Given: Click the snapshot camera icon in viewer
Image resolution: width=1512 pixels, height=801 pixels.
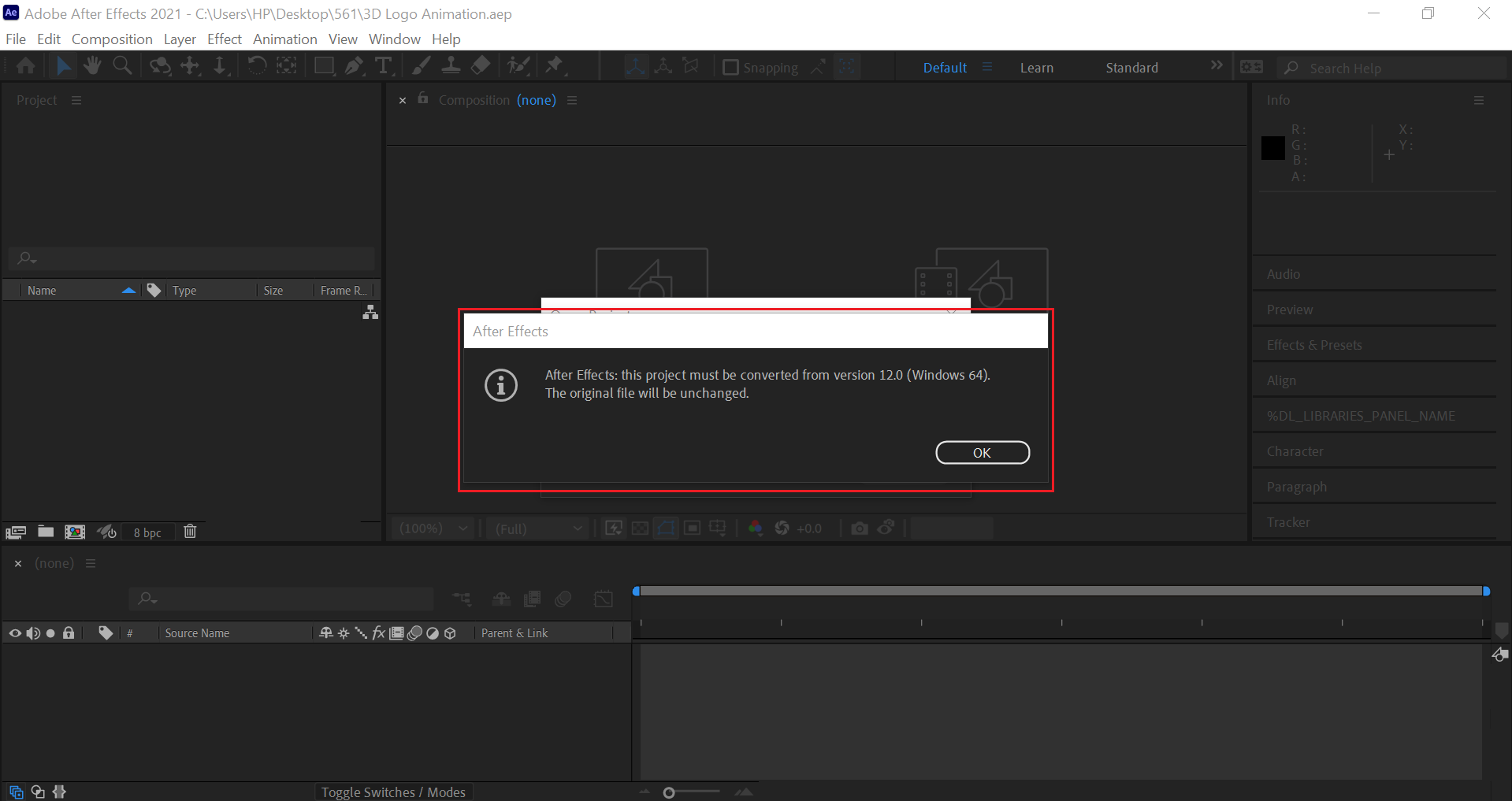Looking at the screenshot, I should (860, 528).
